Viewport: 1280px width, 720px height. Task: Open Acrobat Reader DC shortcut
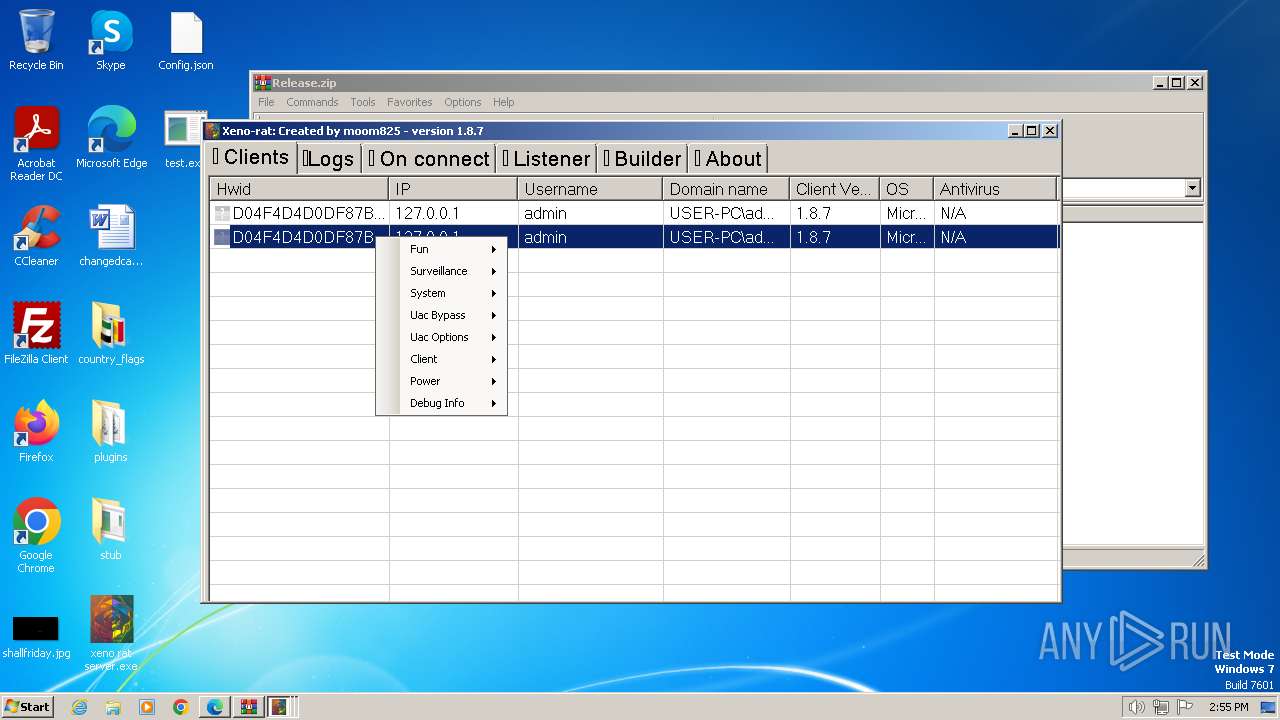[36, 144]
